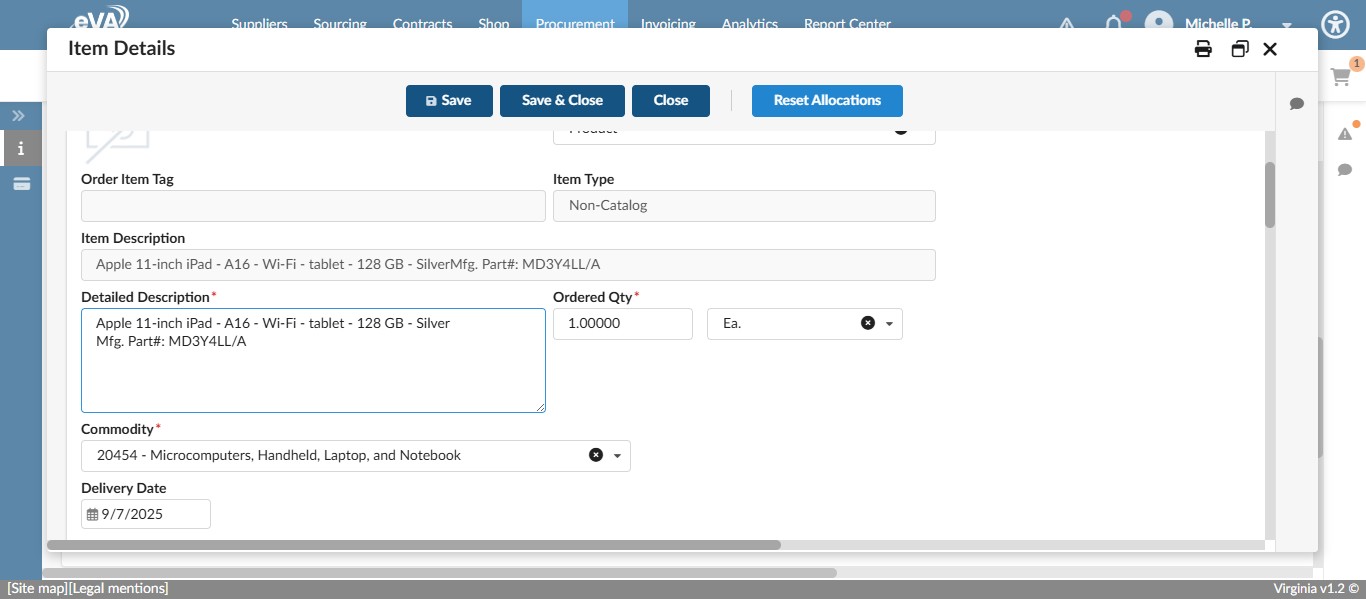Select the information icon in the sidebar

tap(20, 148)
